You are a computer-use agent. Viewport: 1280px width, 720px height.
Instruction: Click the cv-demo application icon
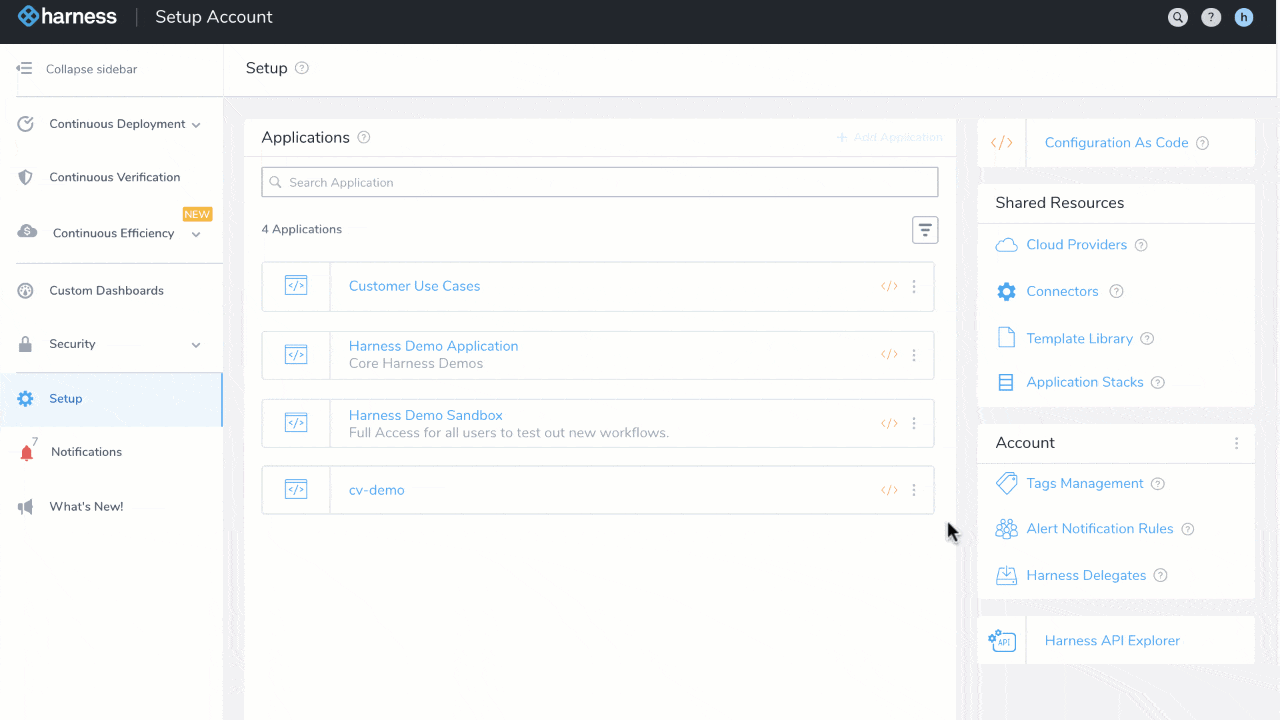296,490
